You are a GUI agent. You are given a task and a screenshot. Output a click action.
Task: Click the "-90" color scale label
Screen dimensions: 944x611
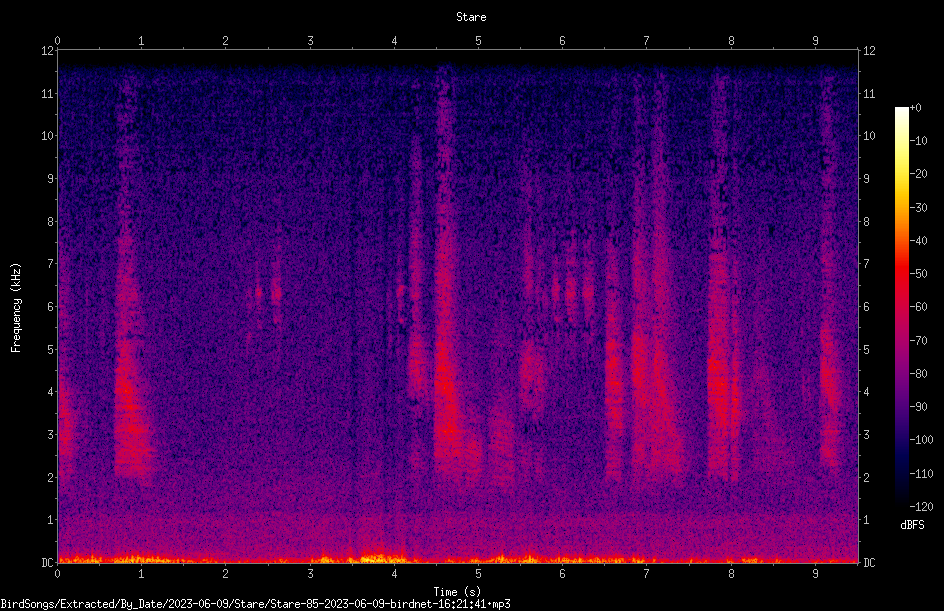[918, 407]
